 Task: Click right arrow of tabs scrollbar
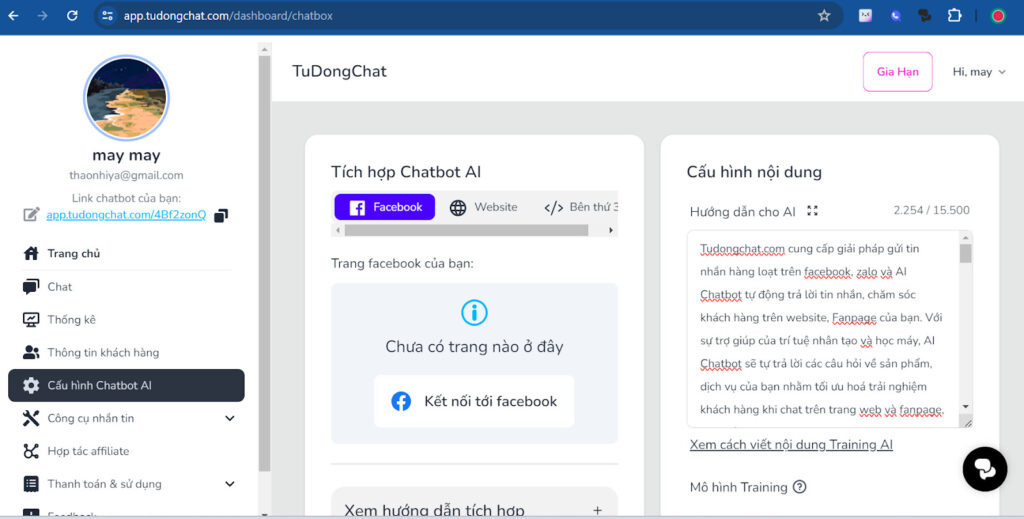click(x=611, y=230)
